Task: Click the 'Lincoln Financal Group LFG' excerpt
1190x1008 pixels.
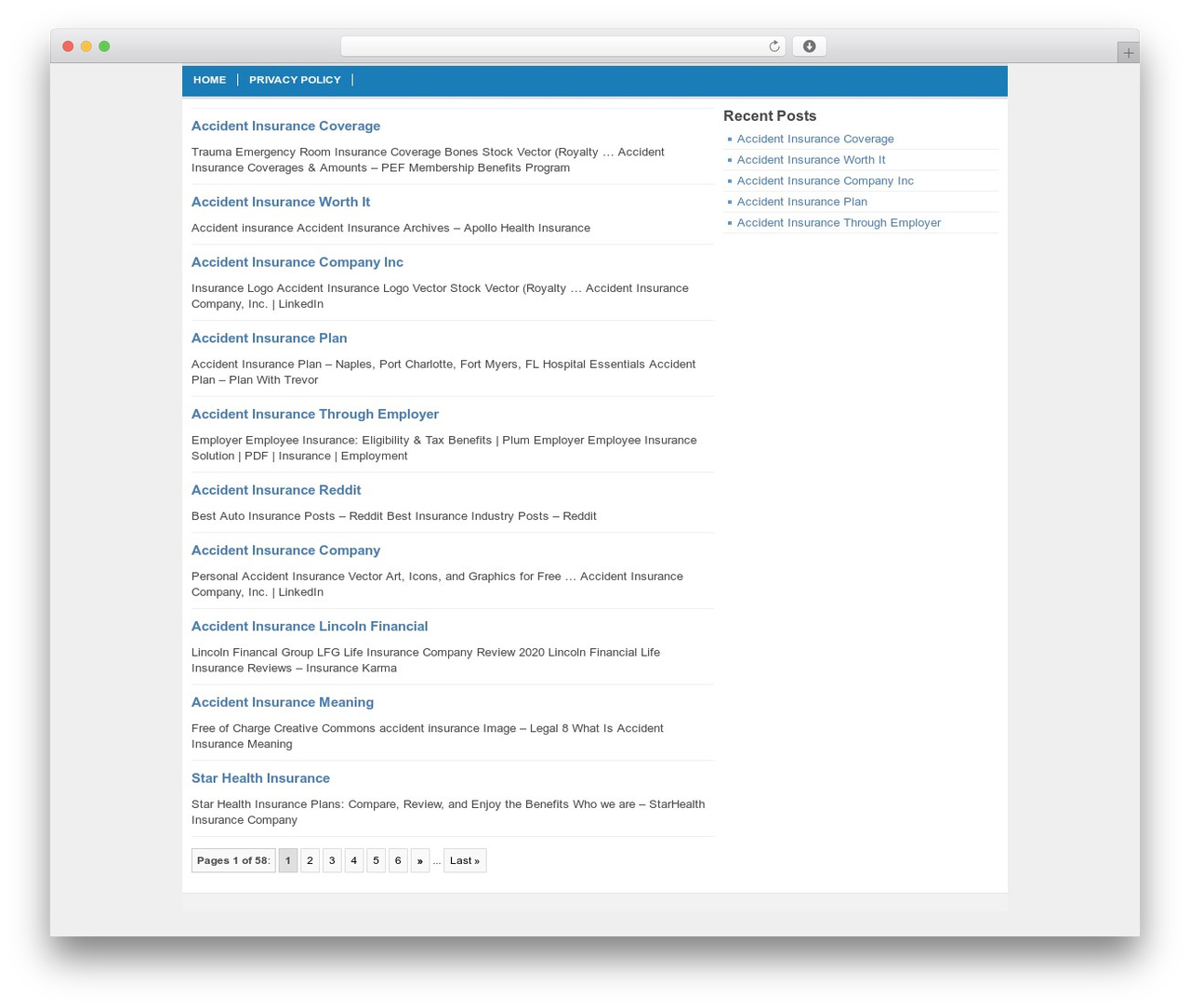Action: pos(426,660)
